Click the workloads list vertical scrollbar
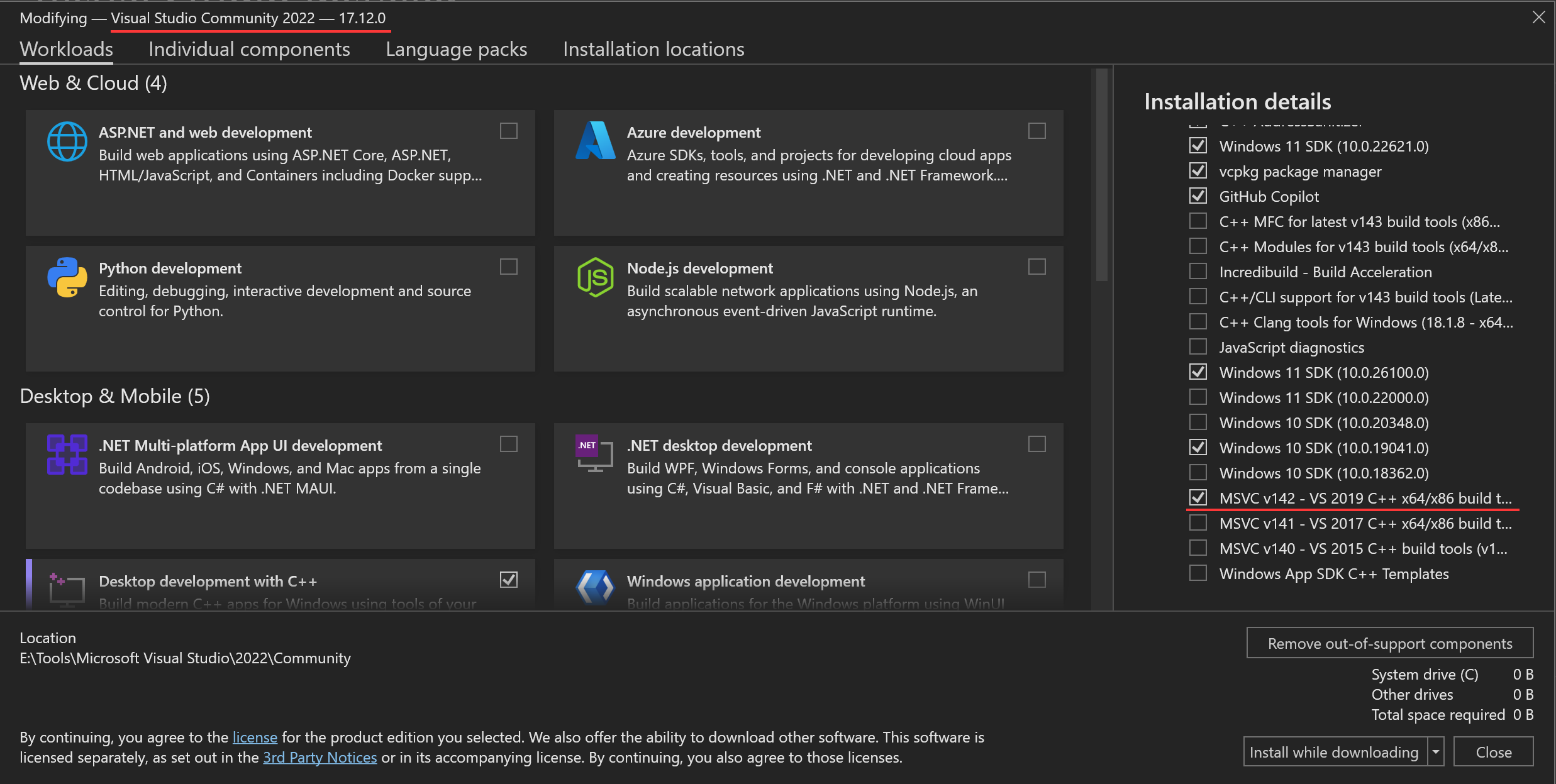Viewport: 1556px width, 784px height. (1101, 176)
